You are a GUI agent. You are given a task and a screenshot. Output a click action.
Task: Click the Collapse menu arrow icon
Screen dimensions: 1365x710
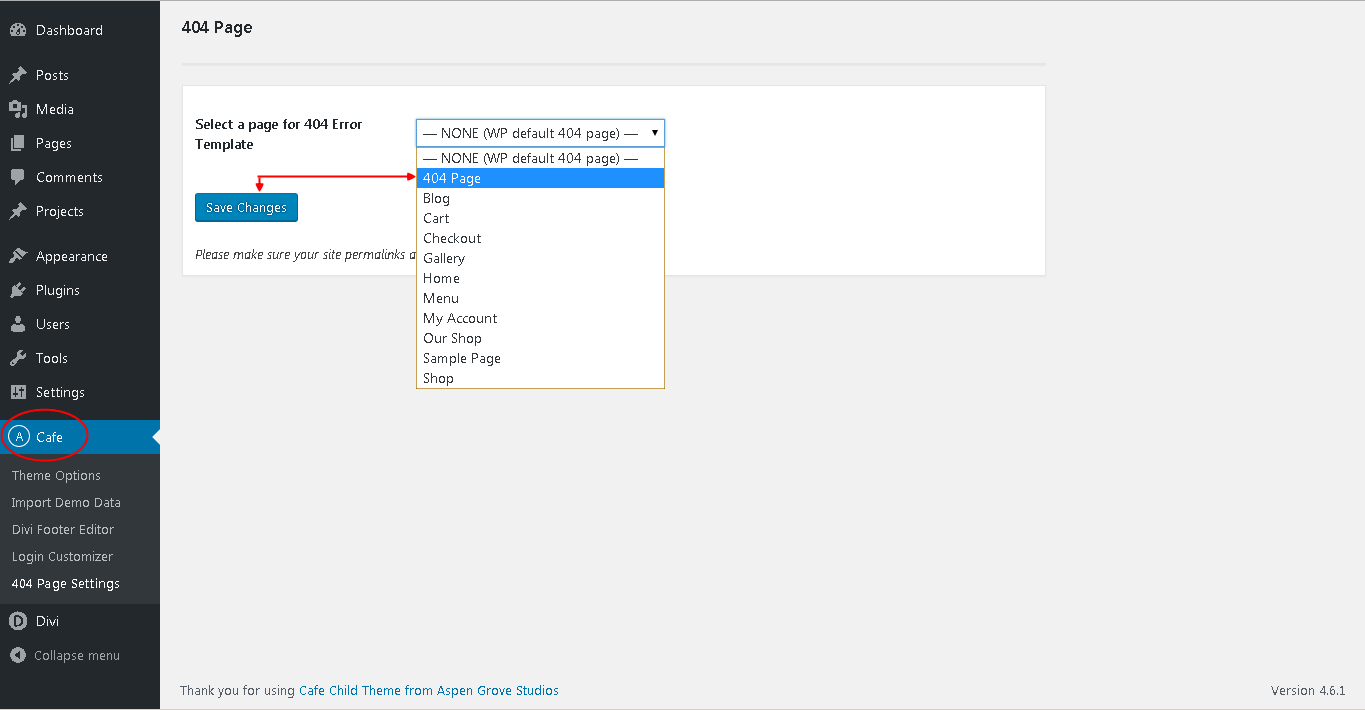point(18,655)
